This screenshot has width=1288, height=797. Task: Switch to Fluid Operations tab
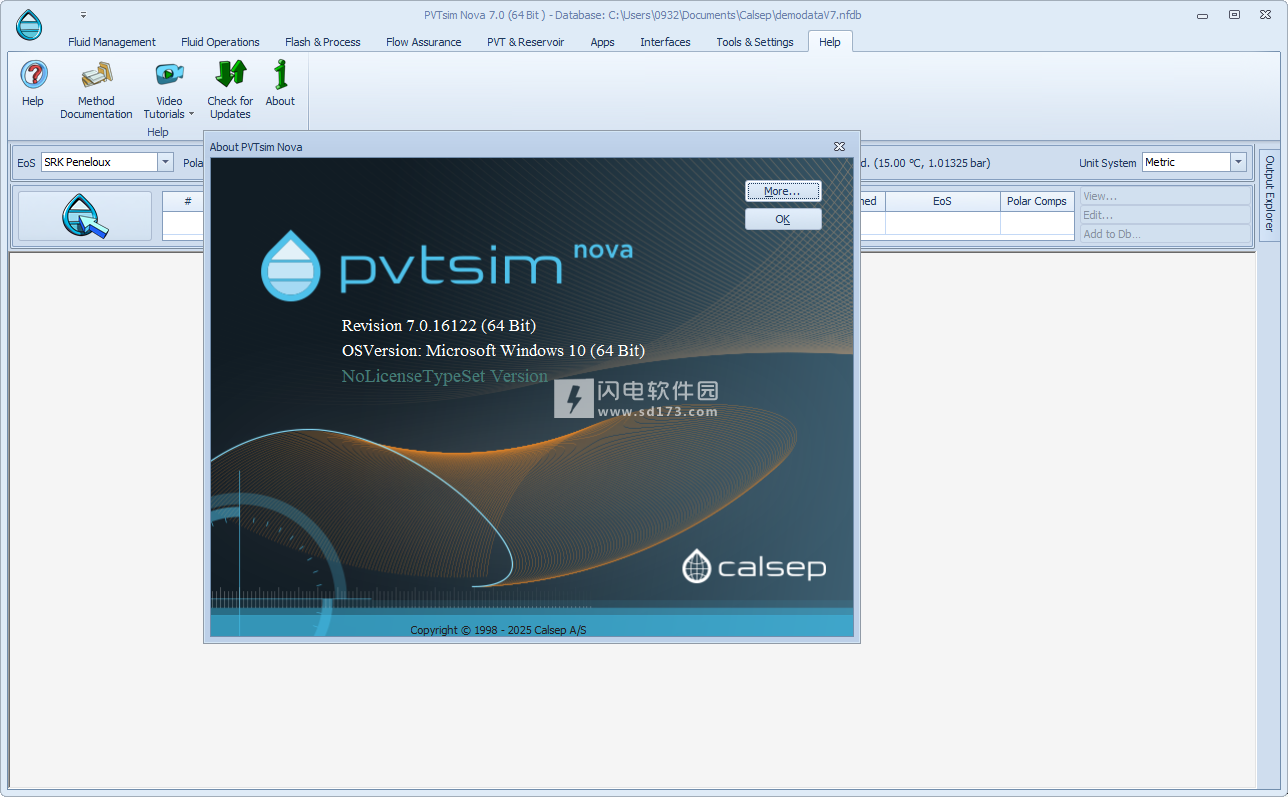220,42
